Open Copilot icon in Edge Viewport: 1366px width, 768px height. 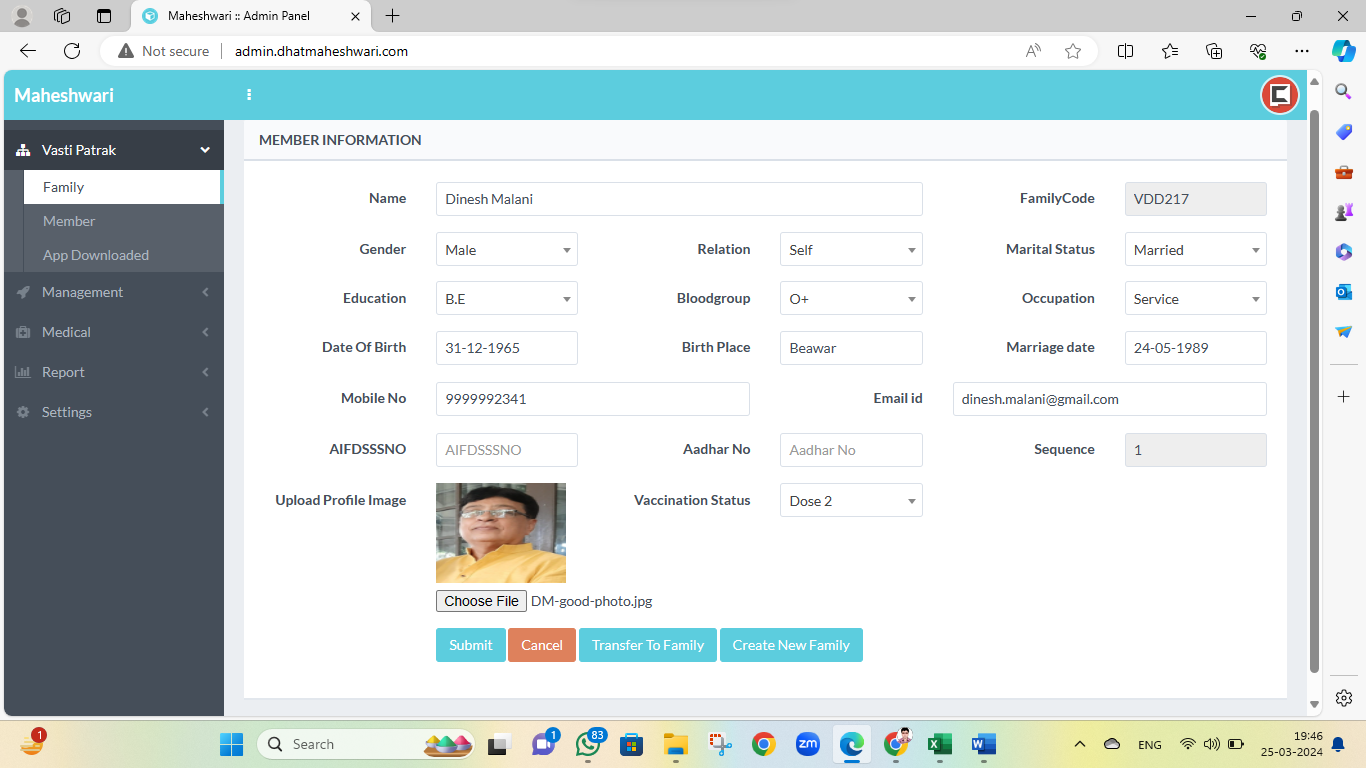[x=1343, y=51]
